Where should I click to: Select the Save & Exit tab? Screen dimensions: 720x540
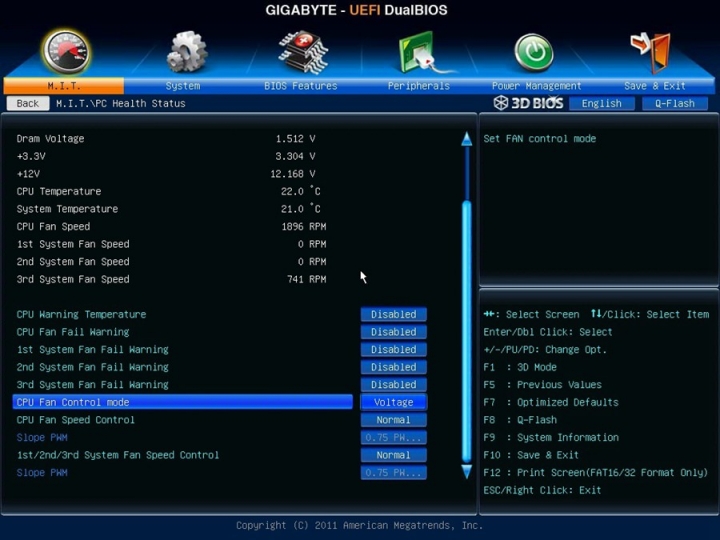coord(655,86)
